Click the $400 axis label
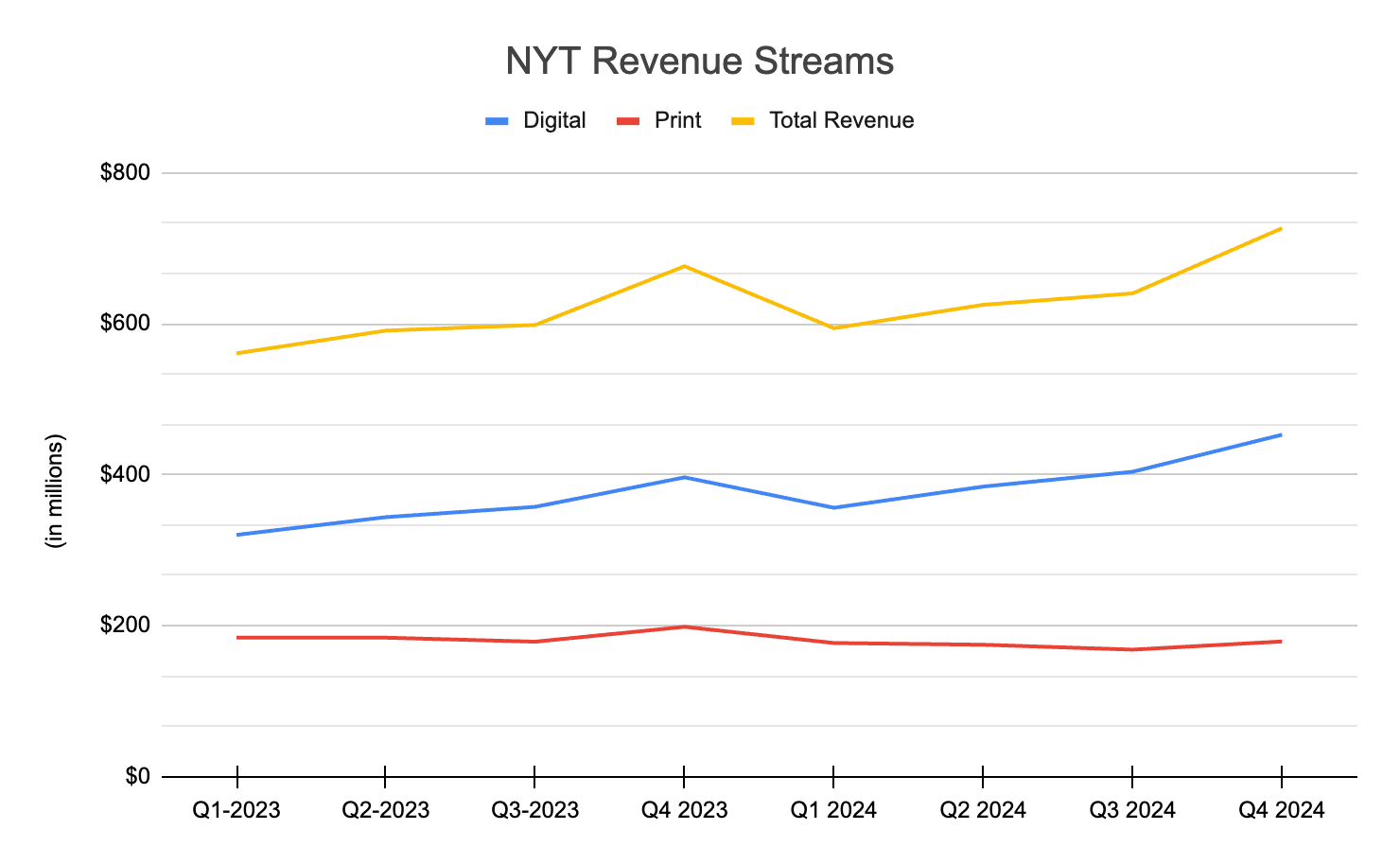 (125, 474)
